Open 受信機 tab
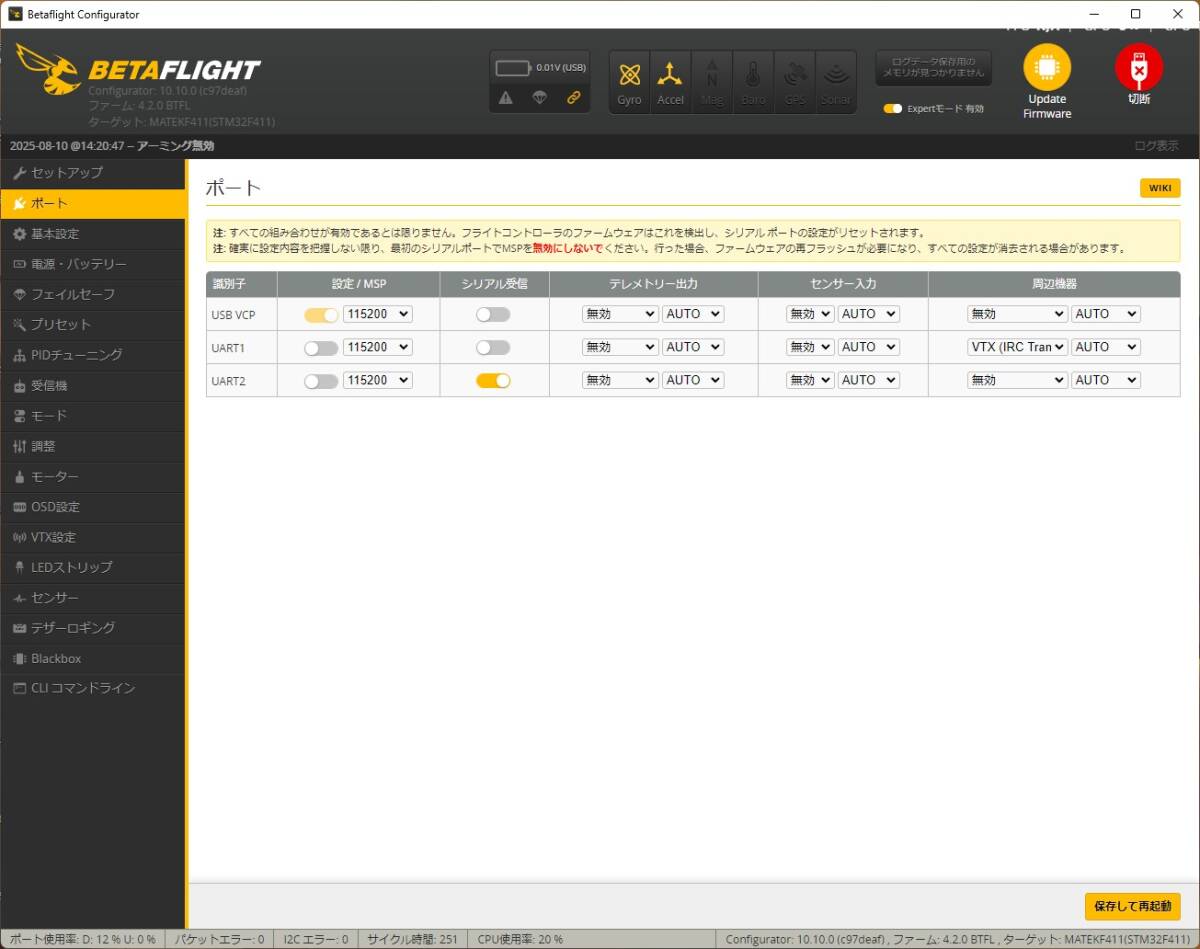 pyautogui.click(x=93, y=386)
